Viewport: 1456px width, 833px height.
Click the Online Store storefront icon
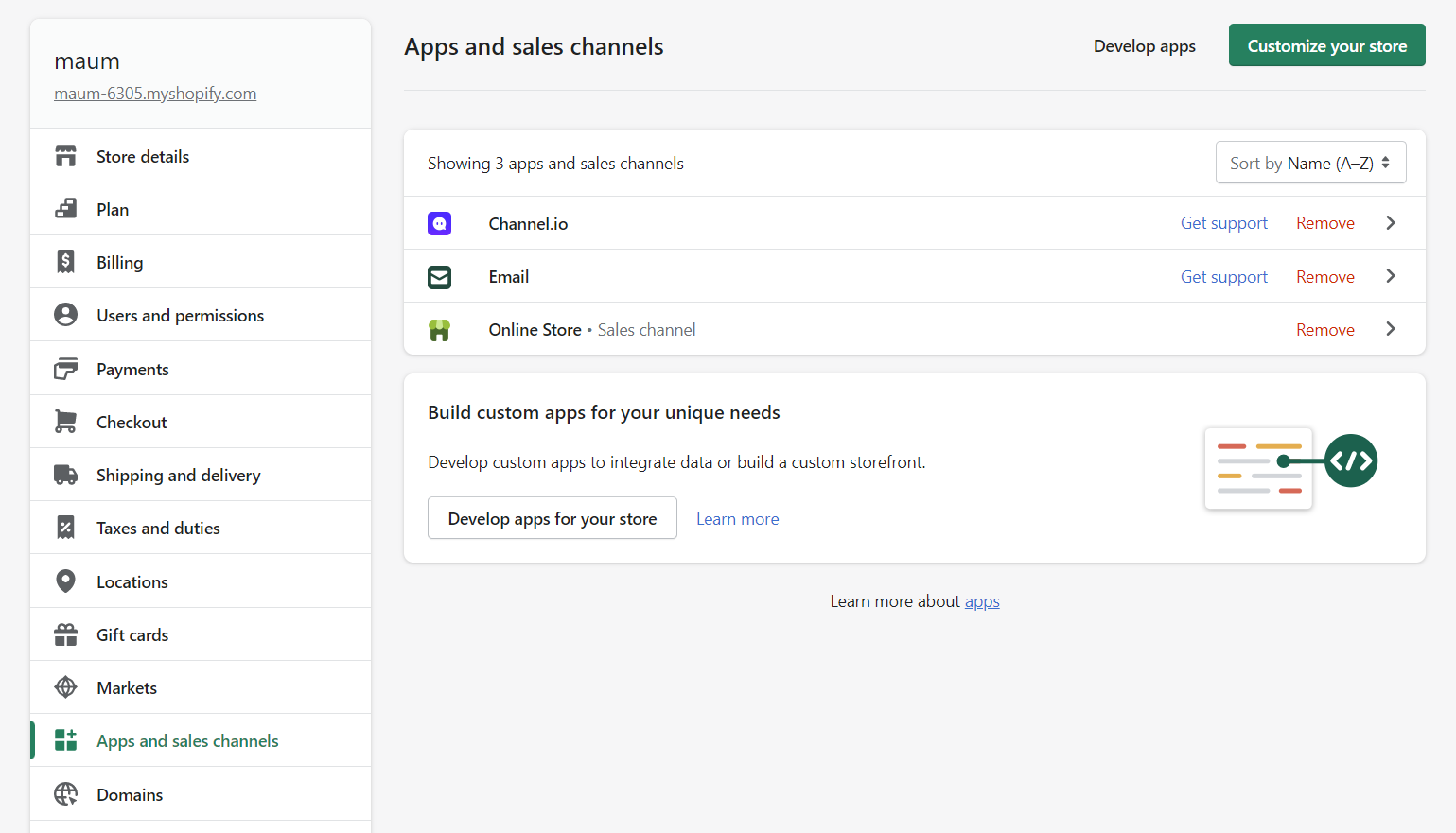[439, 330]
